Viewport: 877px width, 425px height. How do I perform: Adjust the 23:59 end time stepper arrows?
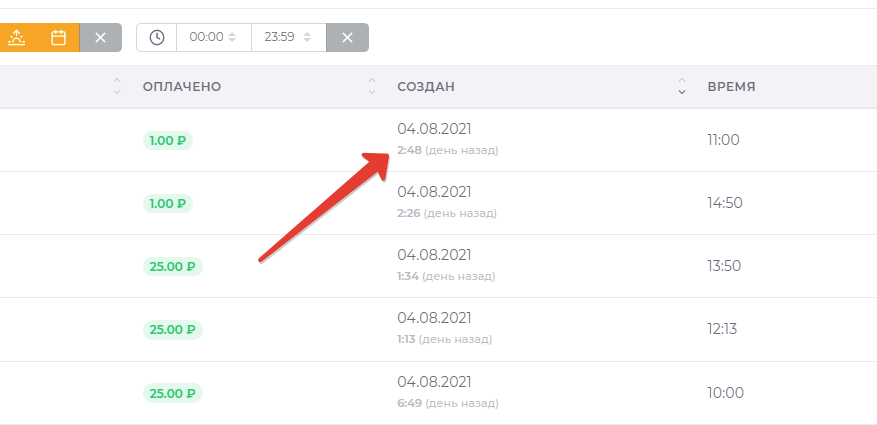point(307,38)
